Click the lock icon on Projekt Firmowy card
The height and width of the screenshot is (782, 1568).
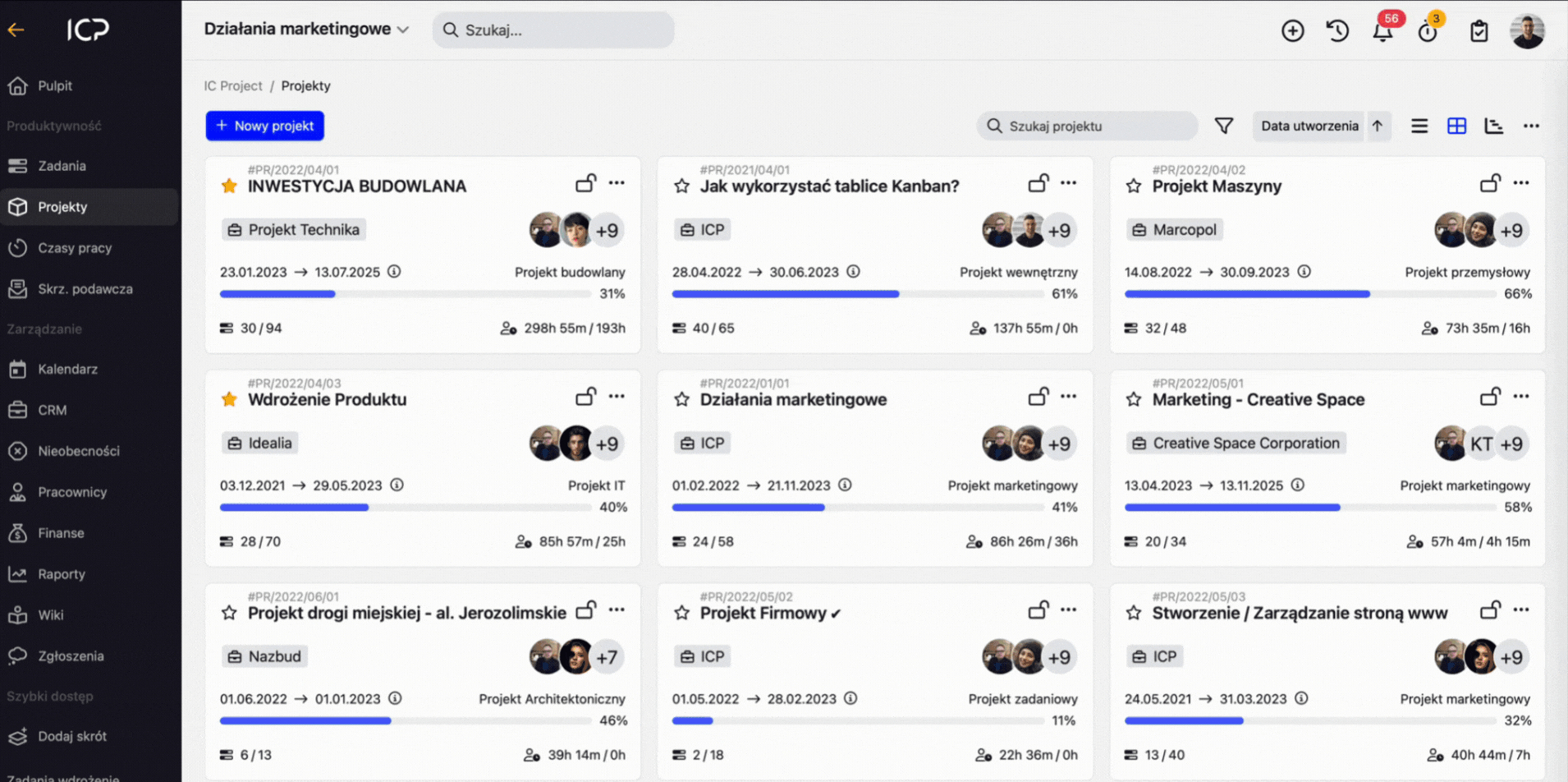(1038, 609)
